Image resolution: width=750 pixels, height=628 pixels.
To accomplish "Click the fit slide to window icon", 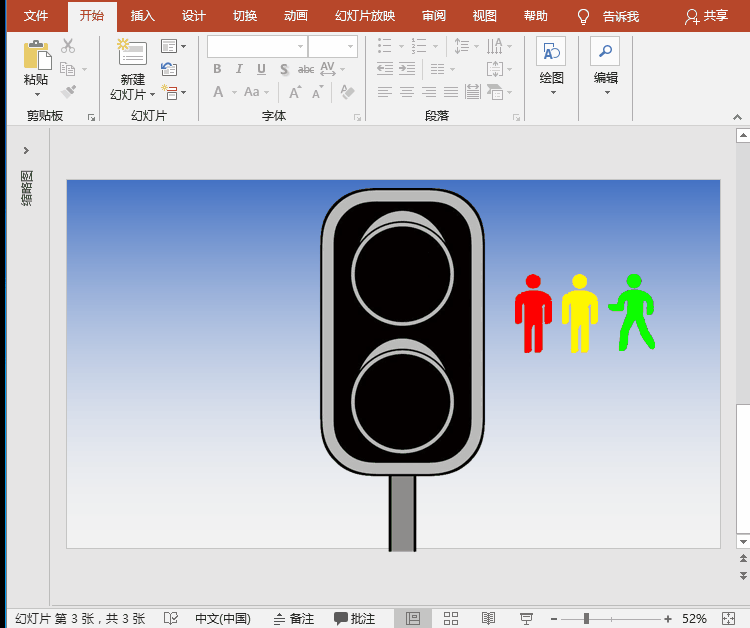I will 728,618.
